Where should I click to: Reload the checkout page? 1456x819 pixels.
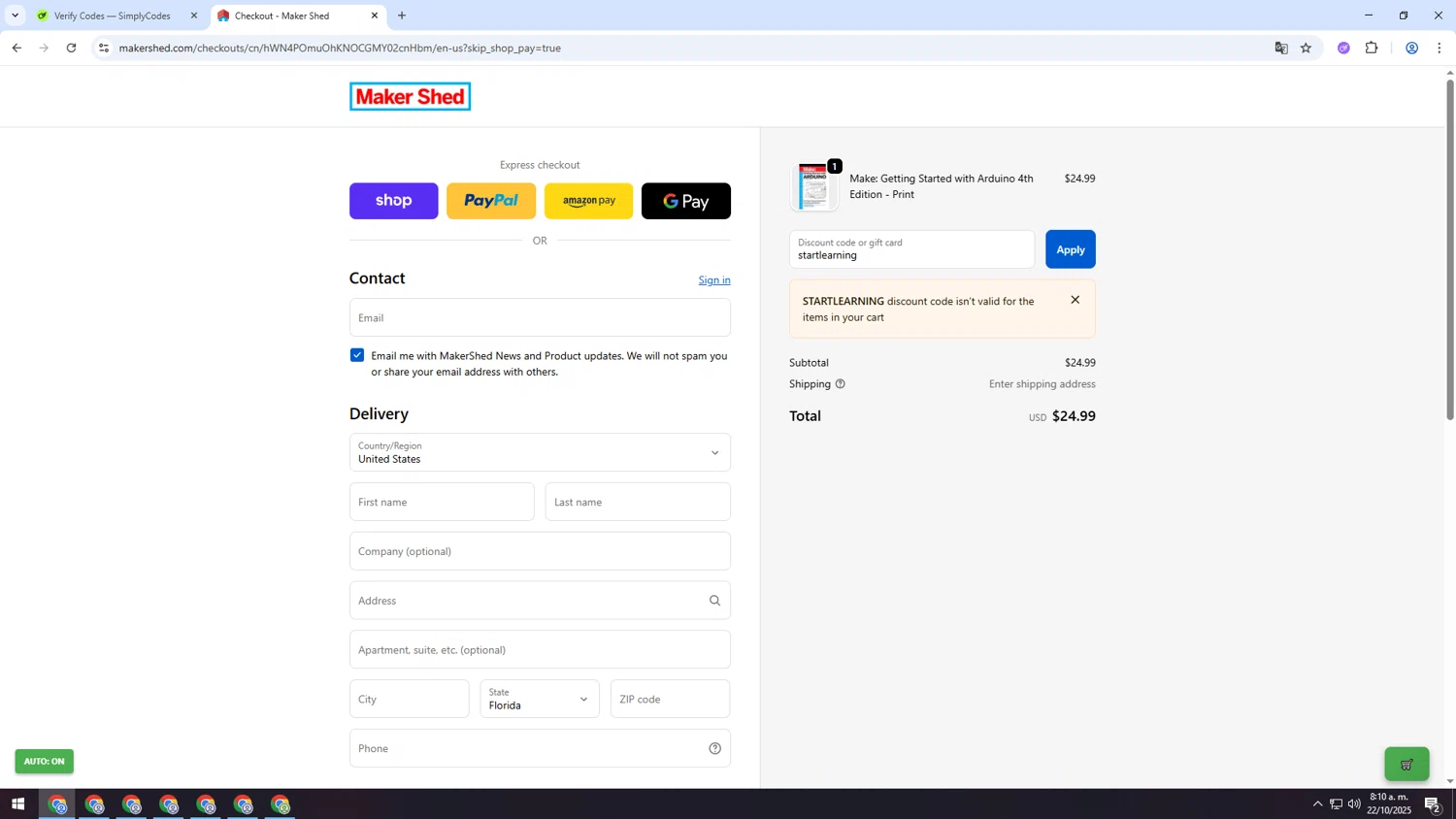point(71,48)
